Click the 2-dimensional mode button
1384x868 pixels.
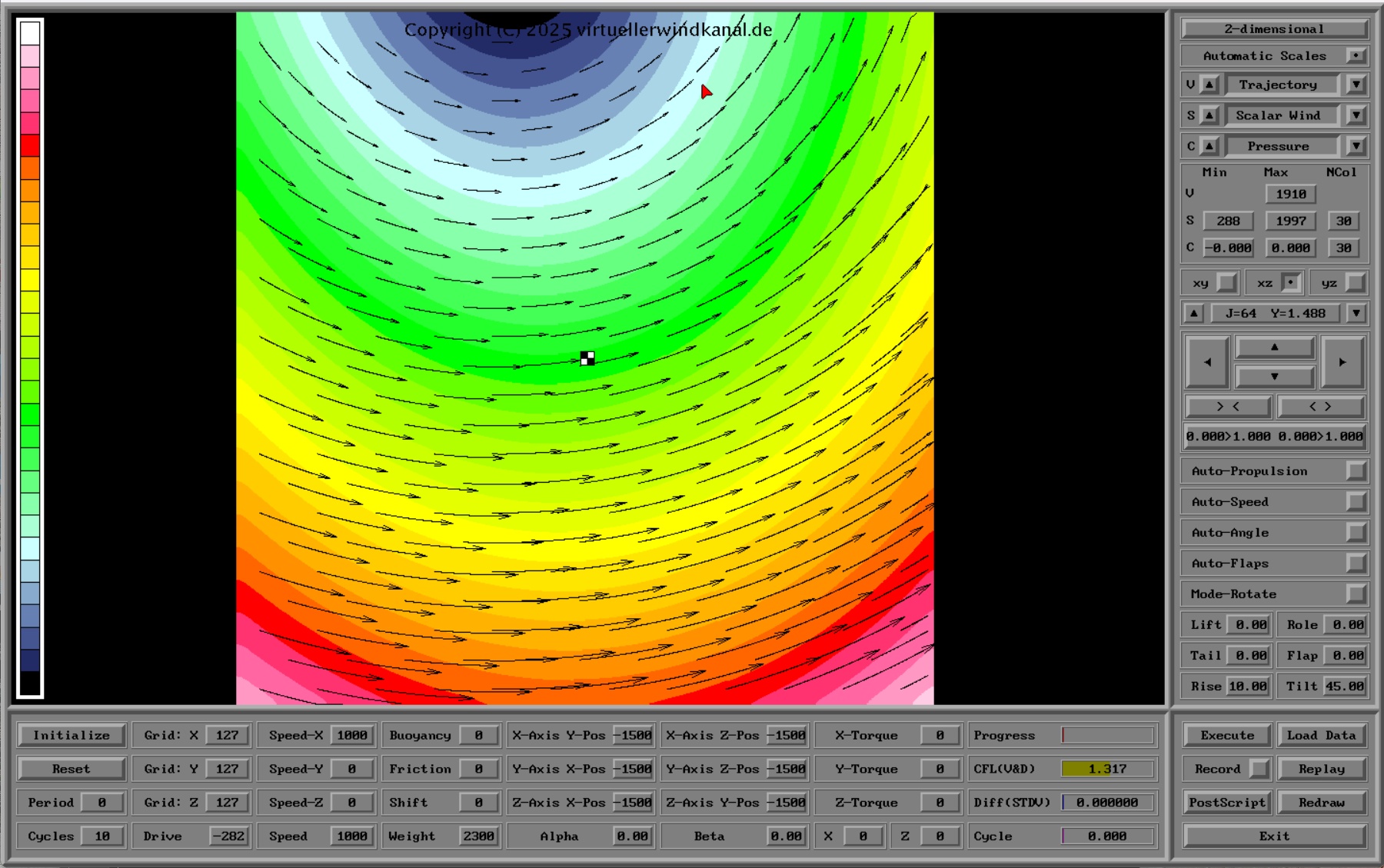tap(1274, 29)
